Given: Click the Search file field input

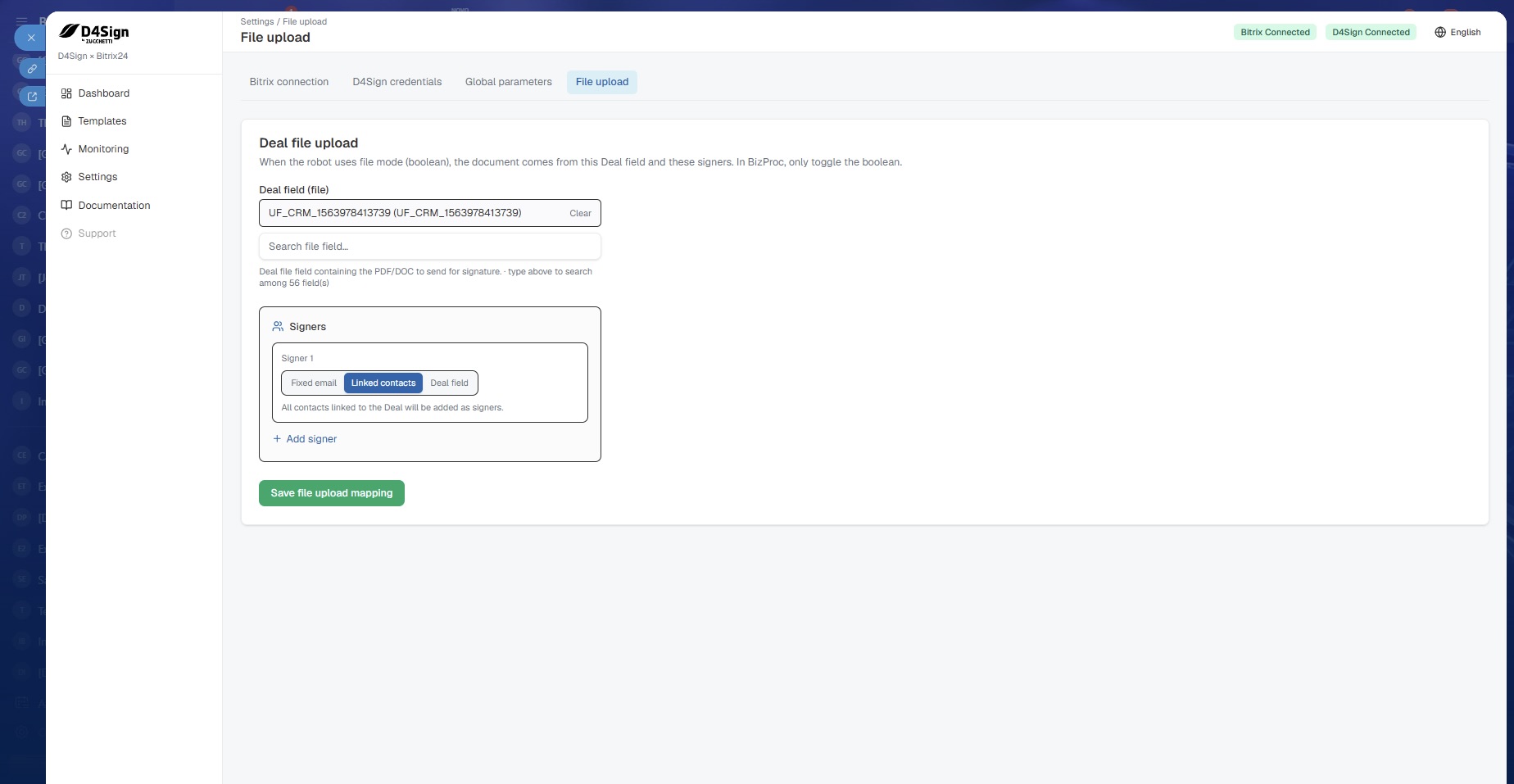Looking at the screenshot, I should click(x=430, y=247).
